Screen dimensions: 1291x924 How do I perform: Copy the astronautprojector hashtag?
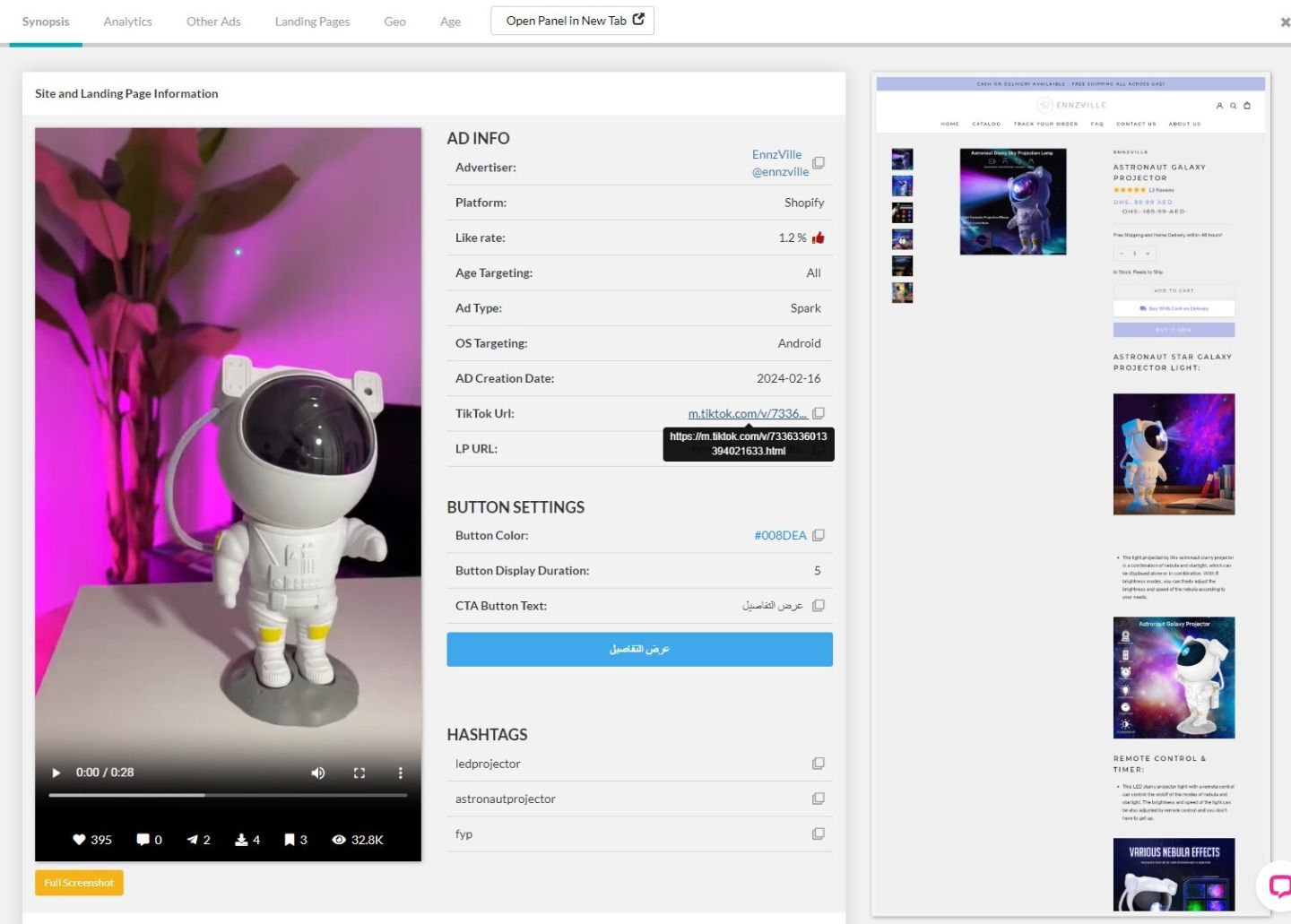(818, 799)
